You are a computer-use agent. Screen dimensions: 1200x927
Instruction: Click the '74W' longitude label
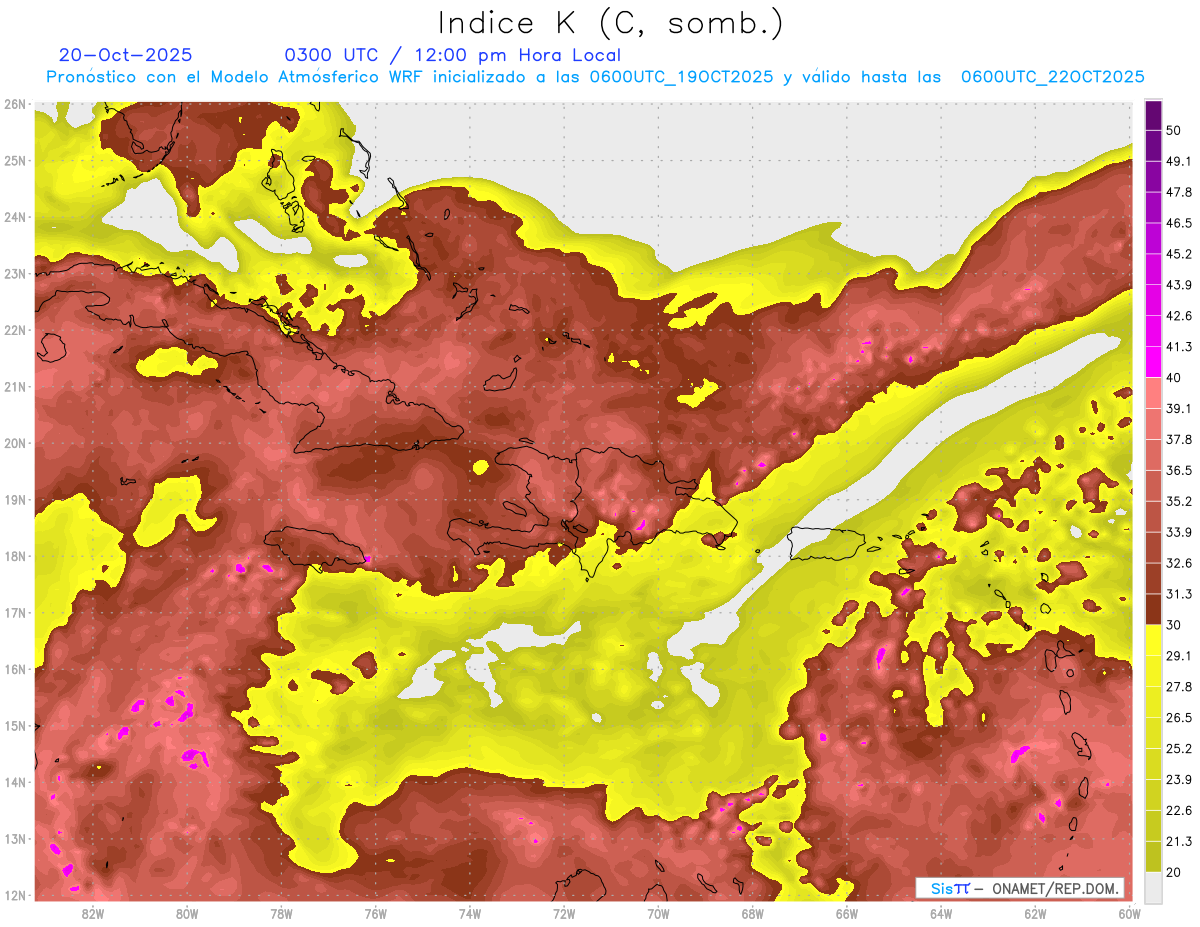pos(470,914)
